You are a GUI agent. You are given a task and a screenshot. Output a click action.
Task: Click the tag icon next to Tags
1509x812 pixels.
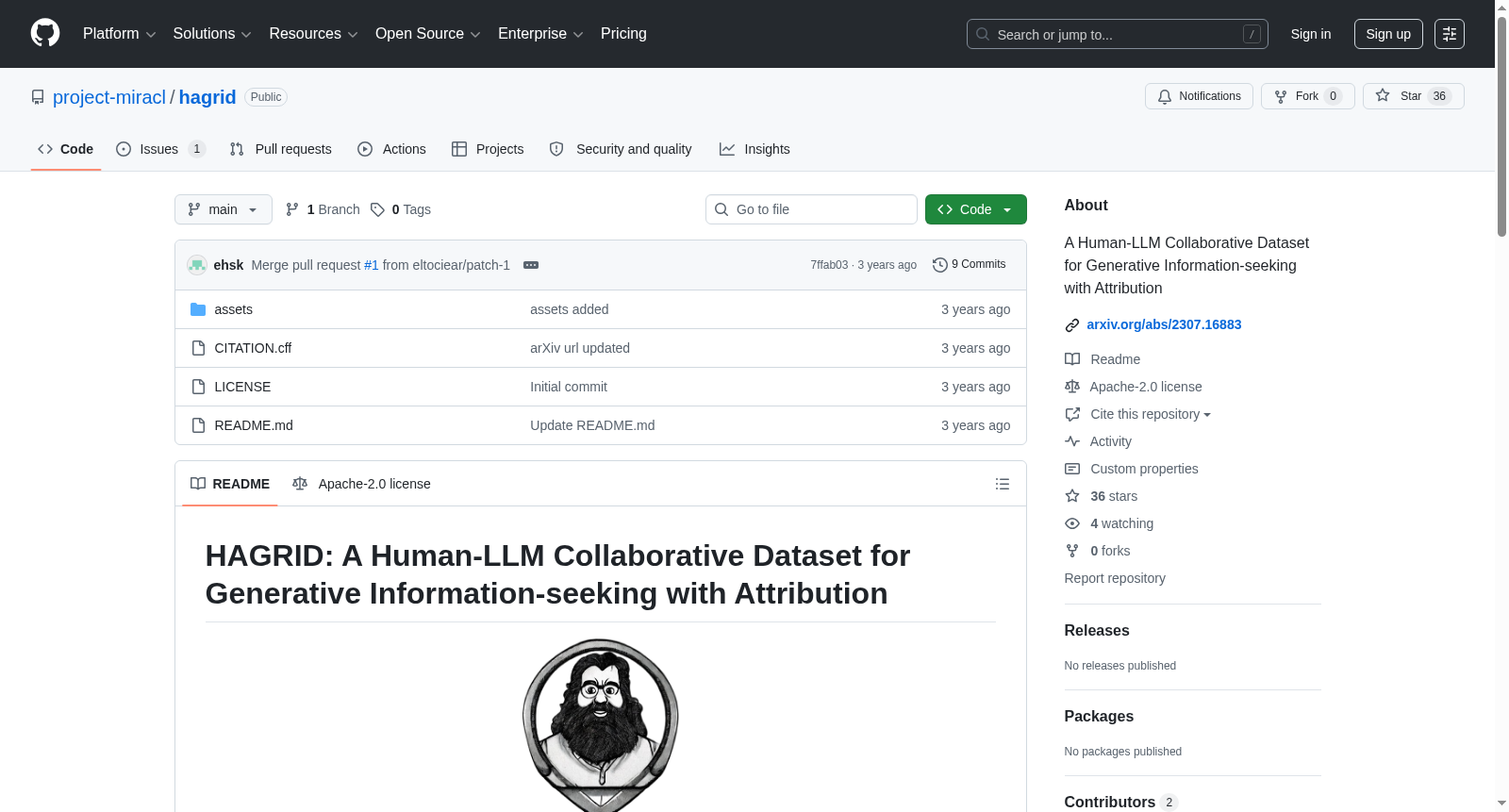[377, 209]
